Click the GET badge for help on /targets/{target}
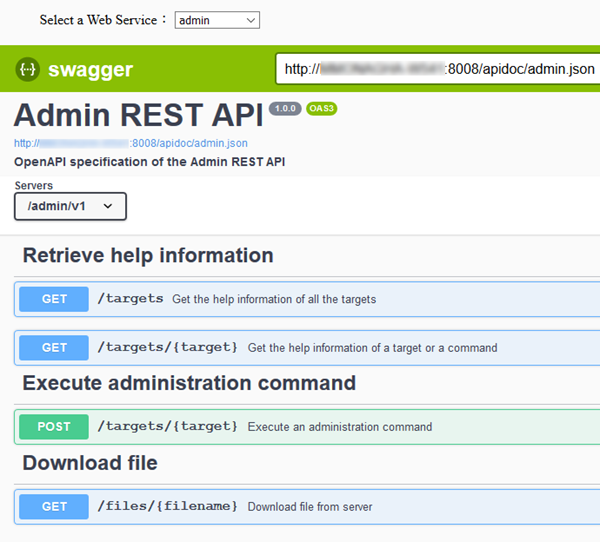 [54, 348]
